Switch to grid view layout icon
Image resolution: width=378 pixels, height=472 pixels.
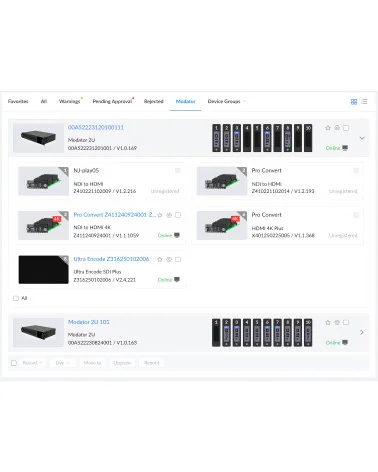click(x=354, y=102)
